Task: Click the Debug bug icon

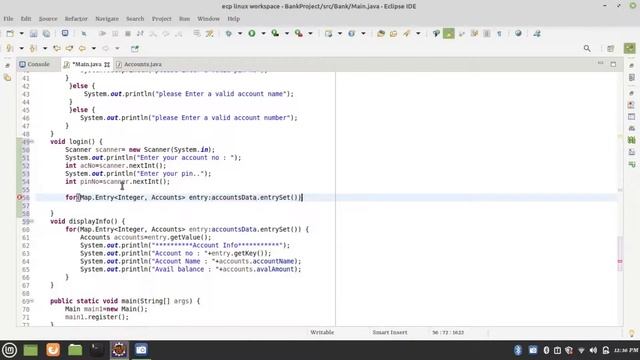Action: point(229,34)
